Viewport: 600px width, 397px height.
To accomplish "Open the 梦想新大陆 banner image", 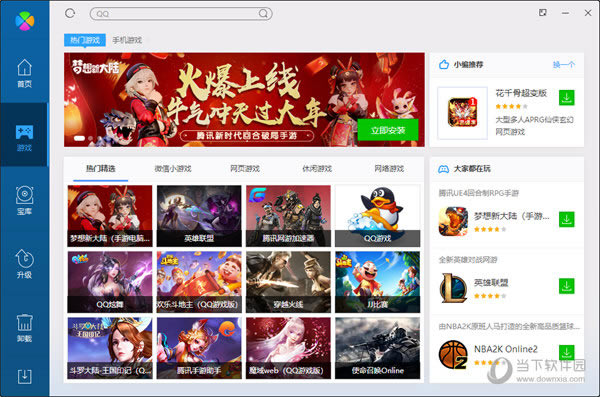I will click(x=244, y=100).
